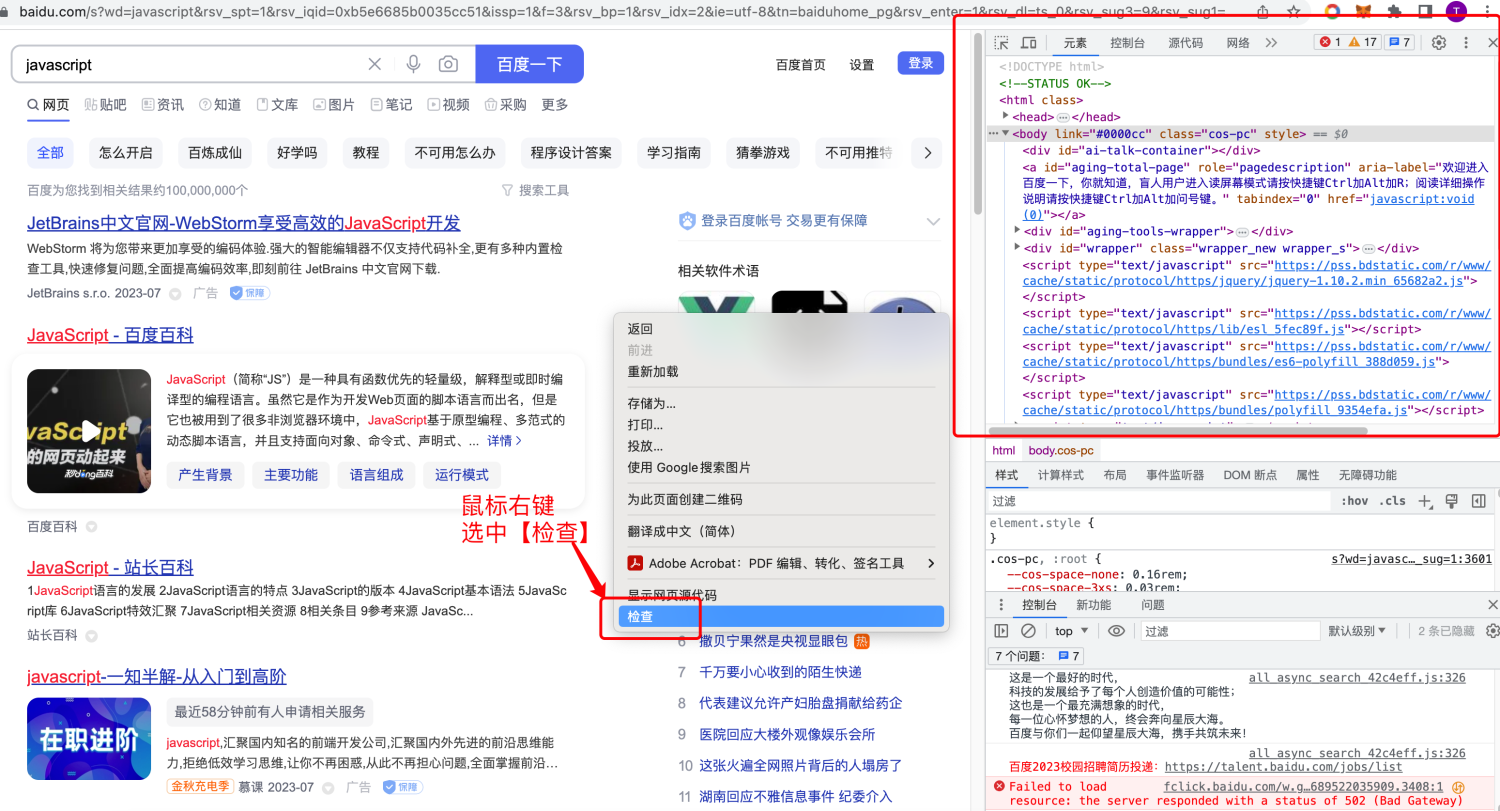
Task: Click the blue issues count badge showing 7
Action: (x=1399, y=42)
